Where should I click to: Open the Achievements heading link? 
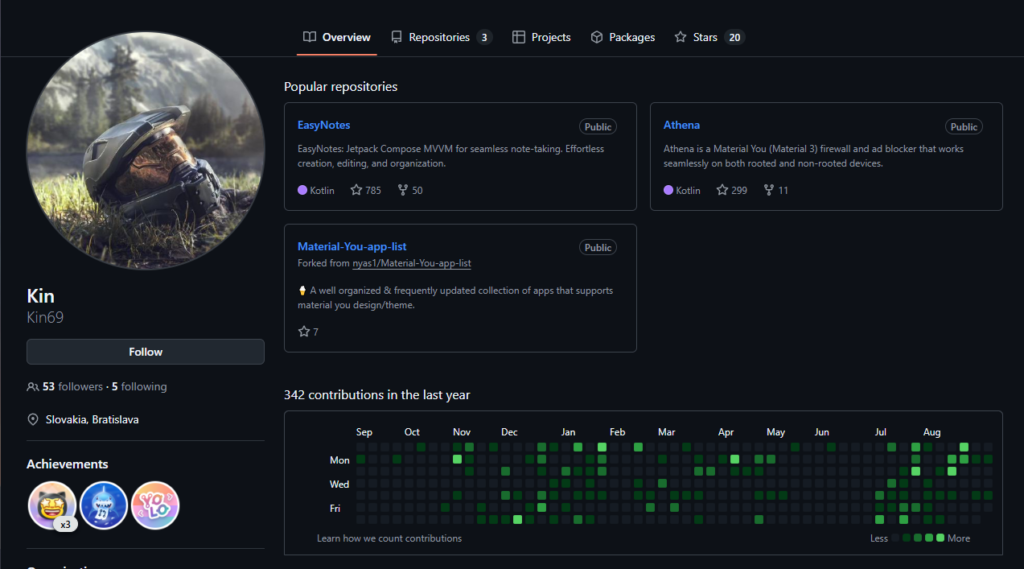[67, 464]
